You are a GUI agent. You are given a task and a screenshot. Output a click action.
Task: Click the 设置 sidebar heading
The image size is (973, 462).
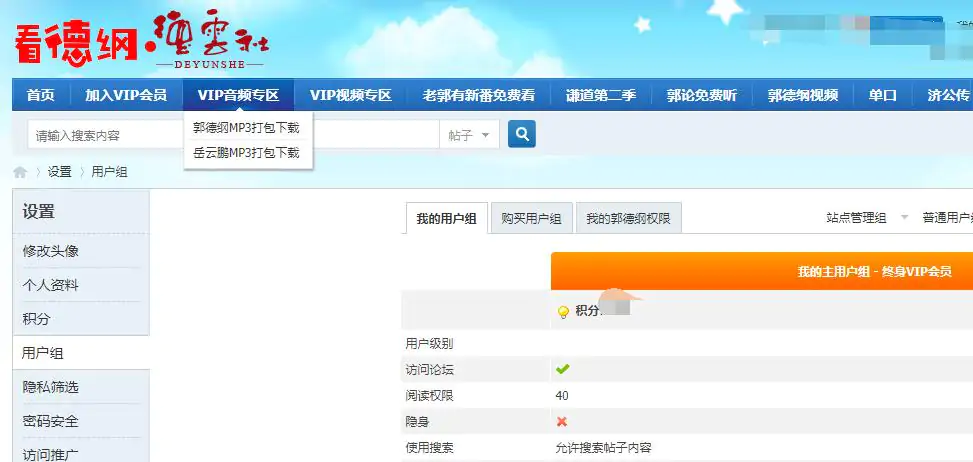point(38,211)
